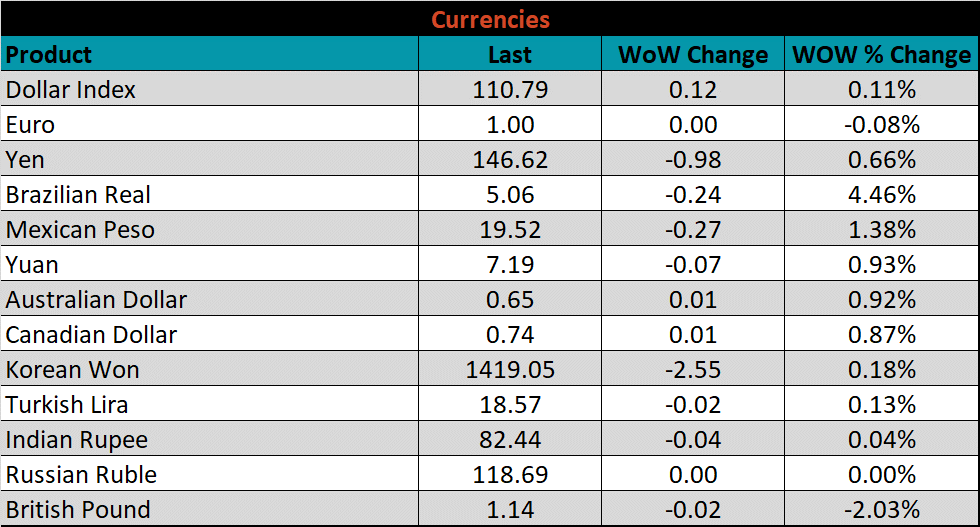Click Indian Rupee's last value 82.44
980x527 pixels.
510,440
